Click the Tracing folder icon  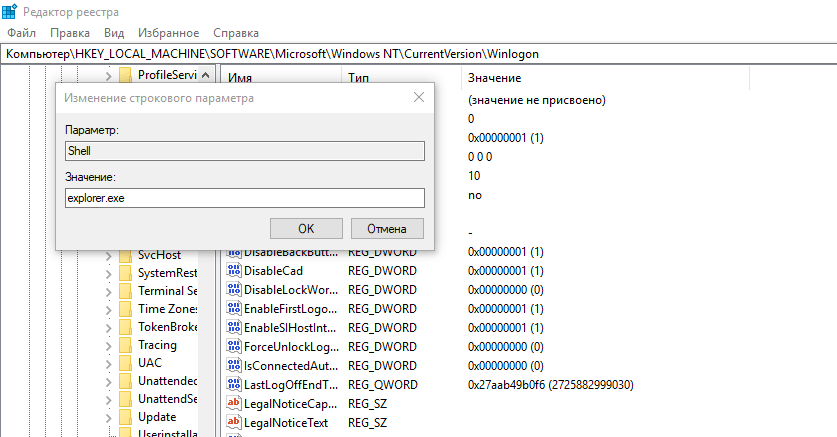point(125,345)
